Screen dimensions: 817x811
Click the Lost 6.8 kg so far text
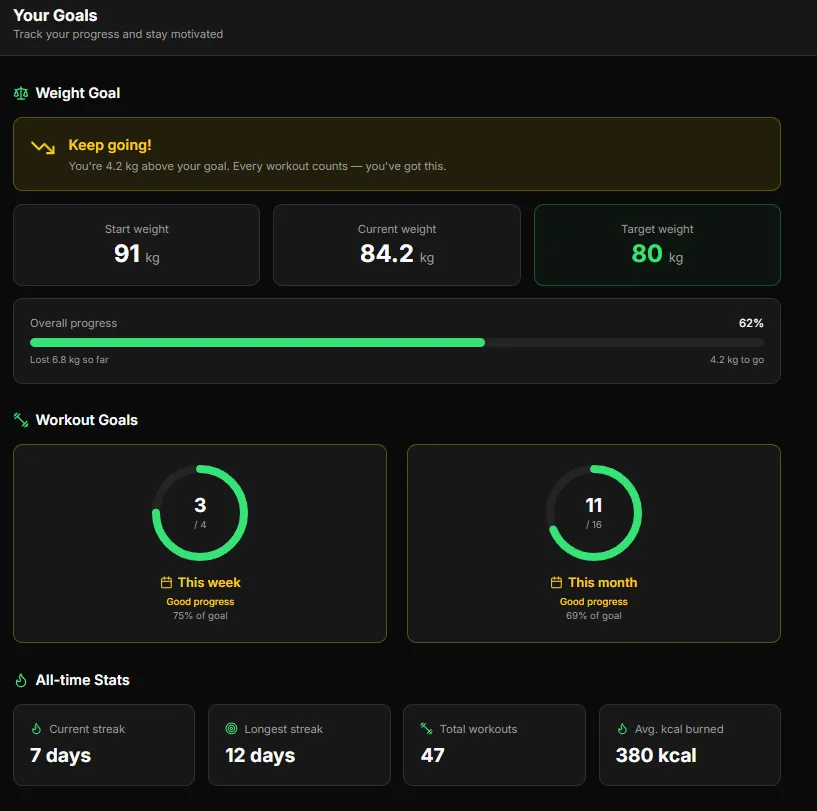[69, 360]
